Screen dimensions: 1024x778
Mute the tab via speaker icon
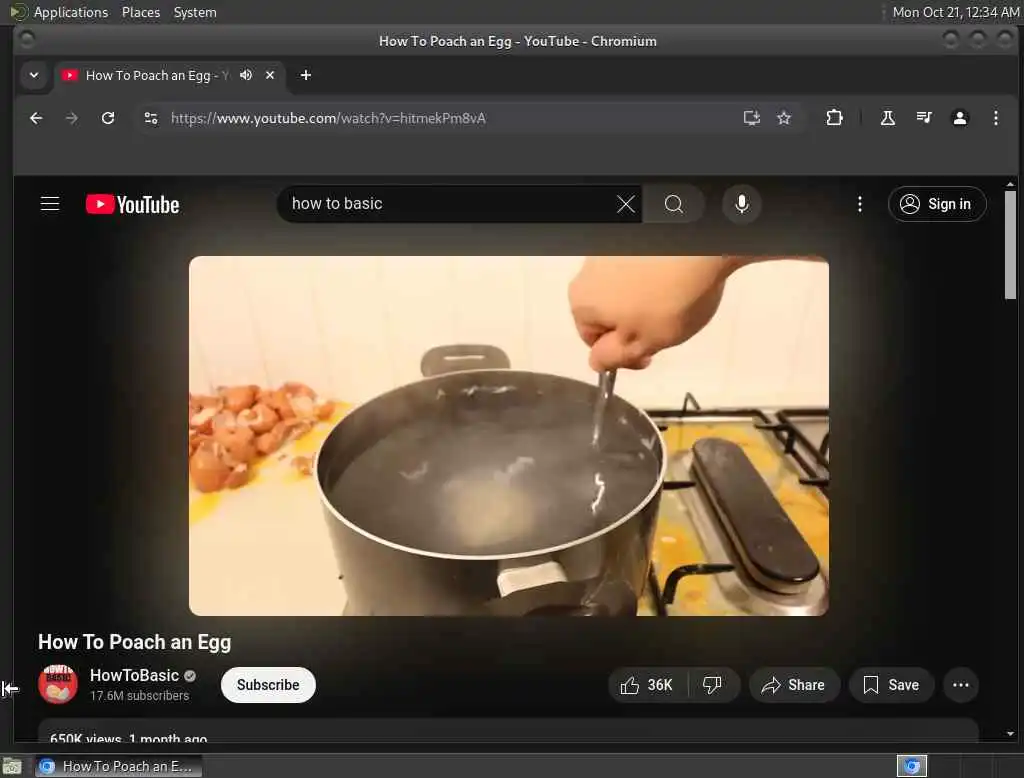click(x=246, y=75)
